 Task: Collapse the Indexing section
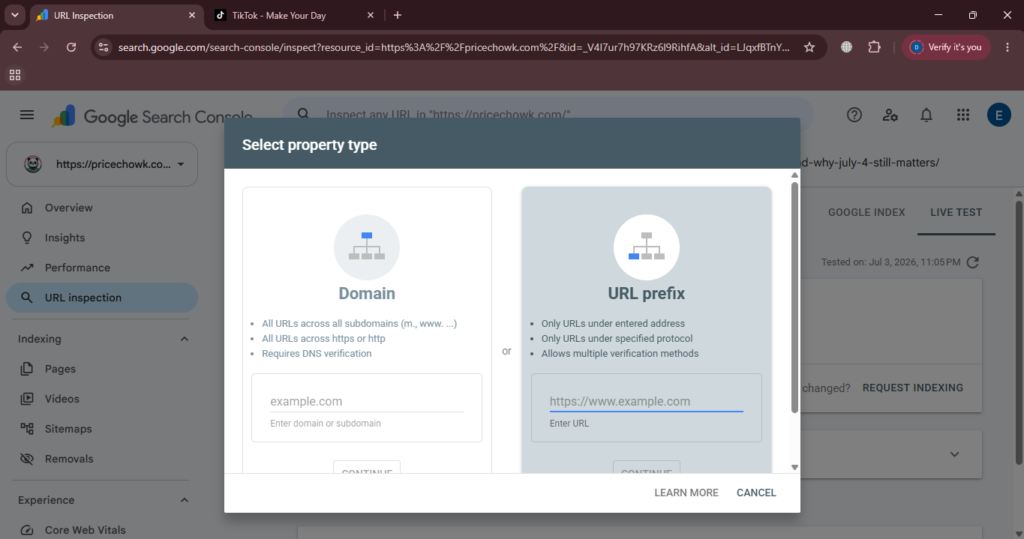[184, 339]
